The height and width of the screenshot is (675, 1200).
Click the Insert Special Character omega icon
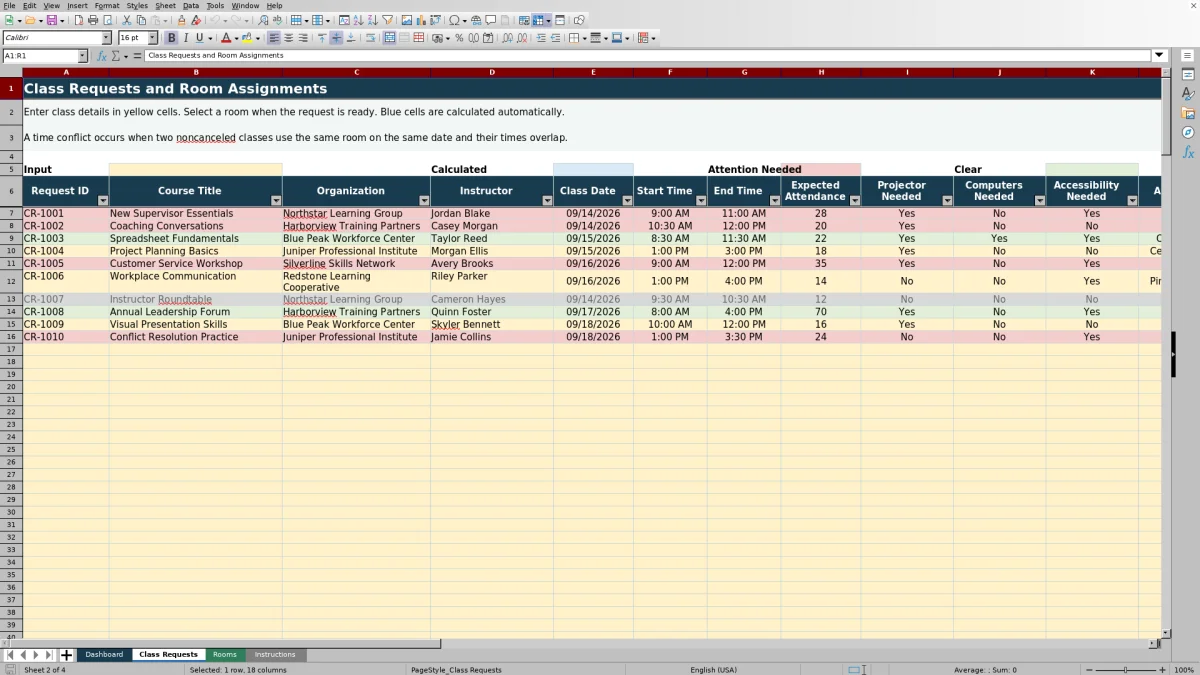coord(454,20)
